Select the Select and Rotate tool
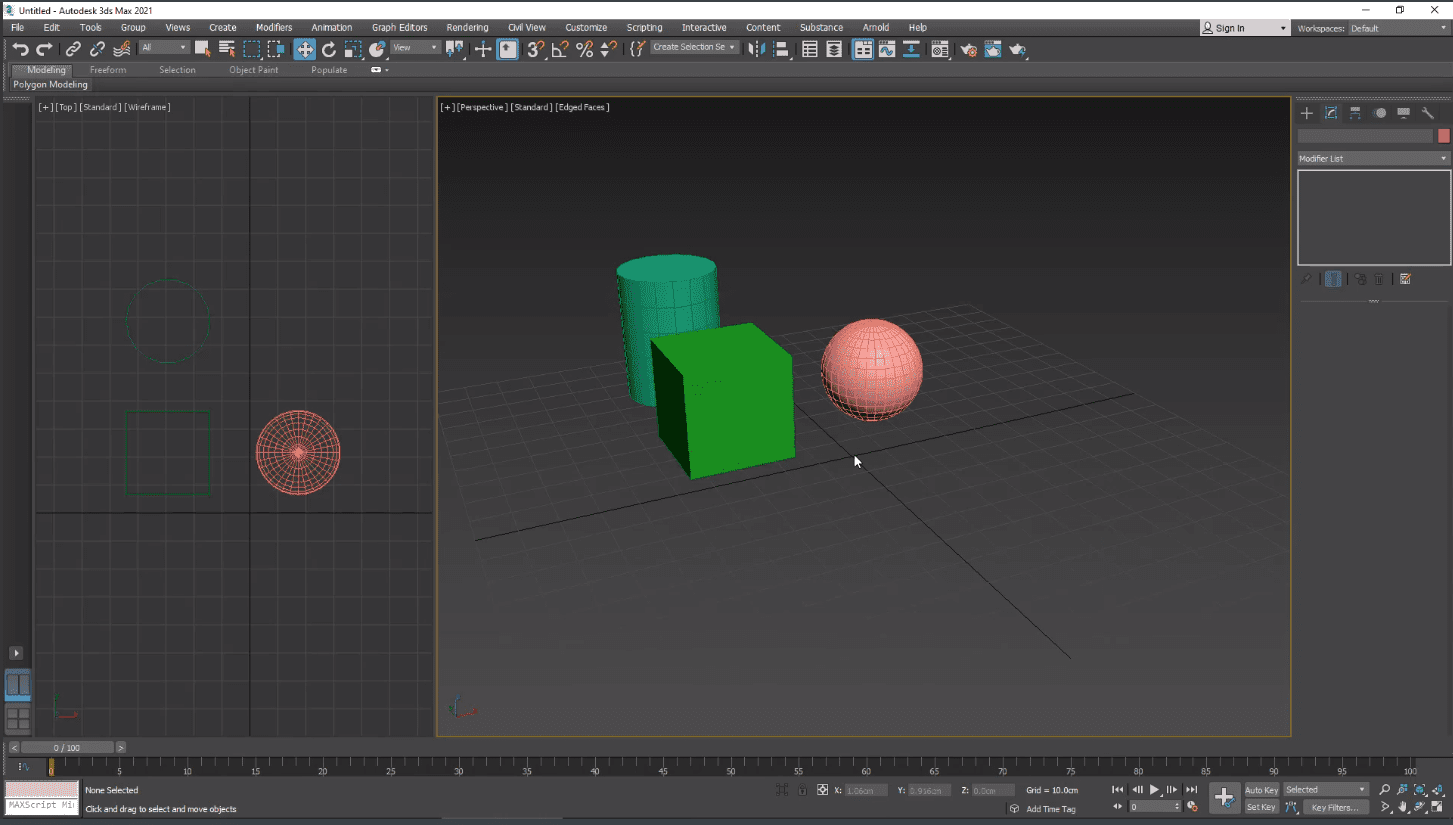Viewport: 1453px width, 825px height. pyautogui.click(x=329, y=49)
